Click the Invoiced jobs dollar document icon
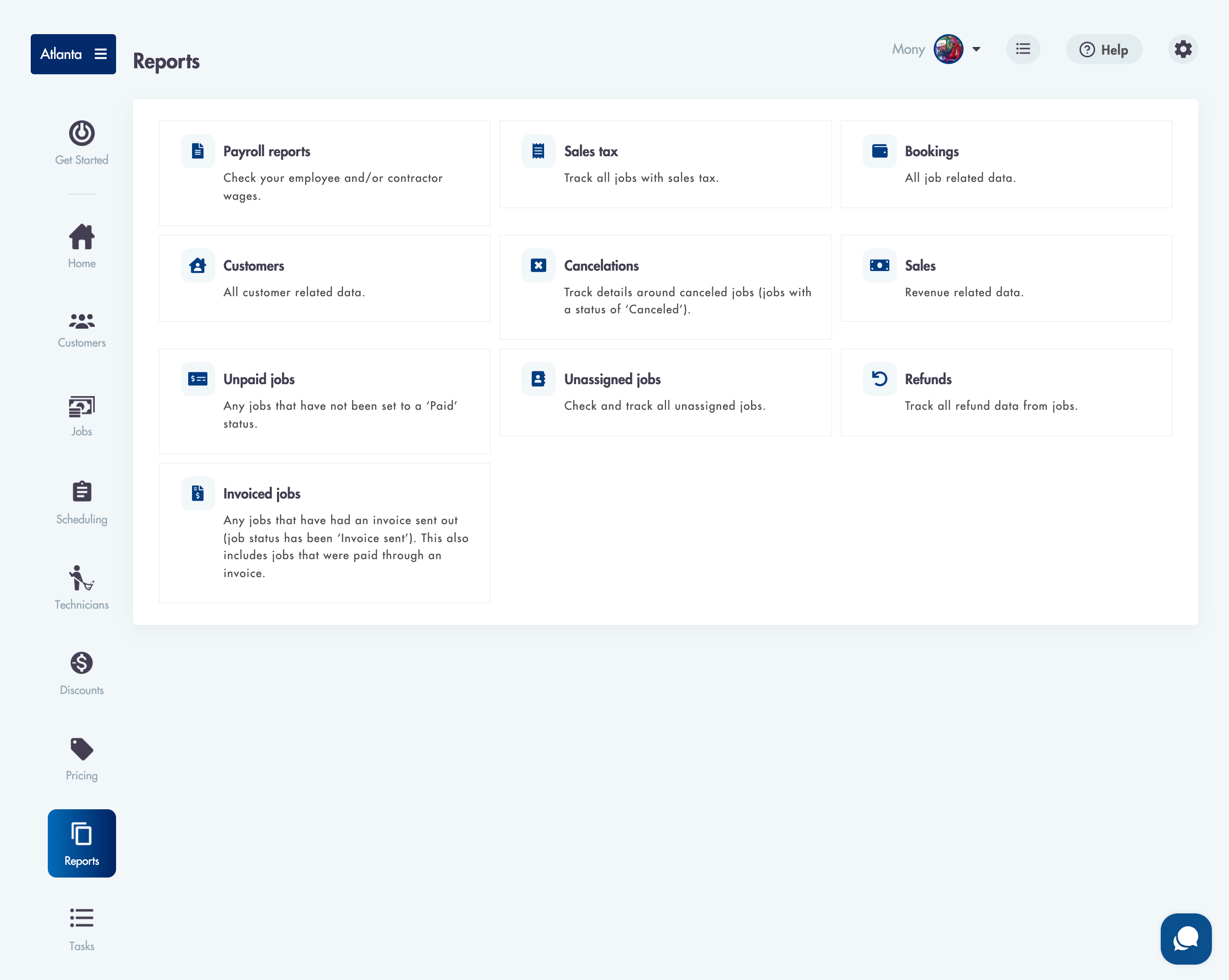1229x980 pixels. coord(198,493)
